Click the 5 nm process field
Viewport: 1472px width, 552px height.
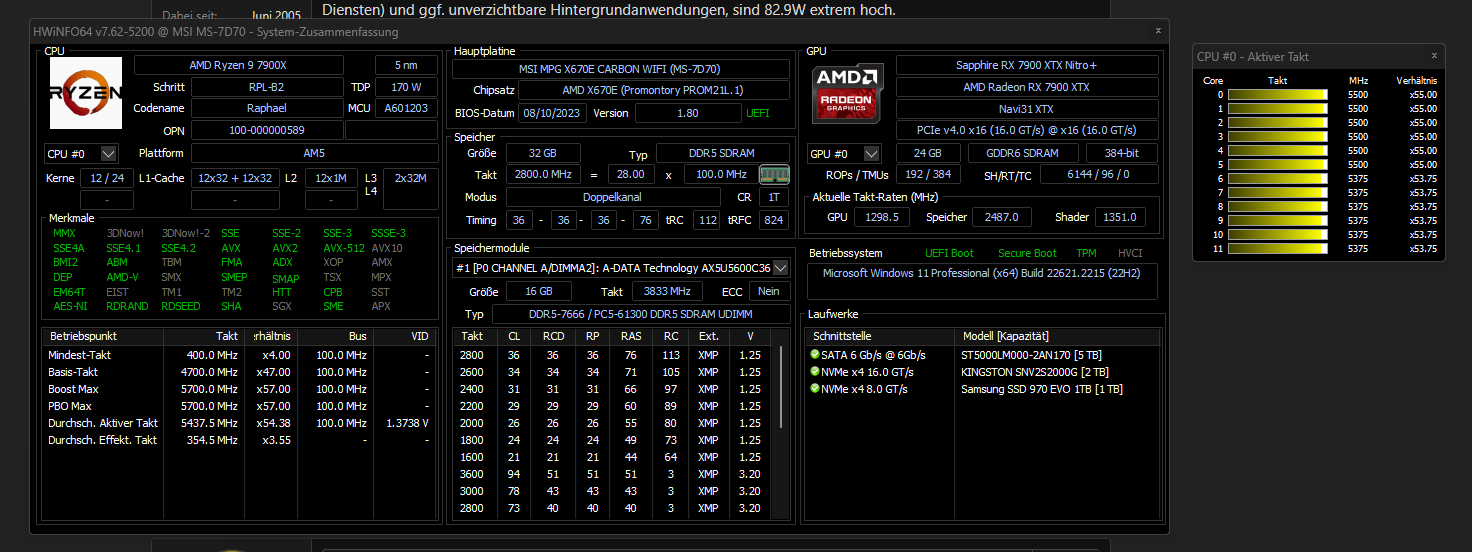click(x=406, y=65)
